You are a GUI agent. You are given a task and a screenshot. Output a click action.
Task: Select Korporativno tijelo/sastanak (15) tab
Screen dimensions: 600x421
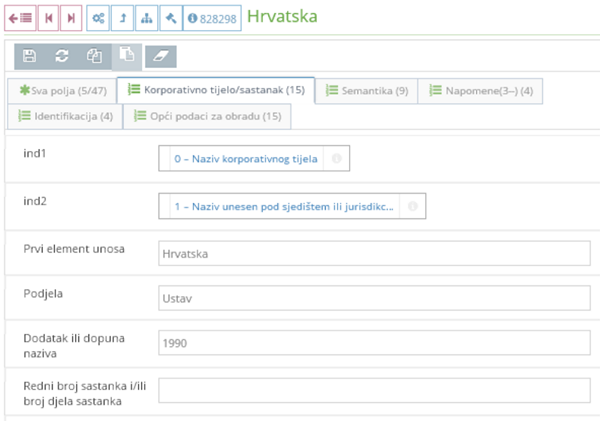[216, 90]
